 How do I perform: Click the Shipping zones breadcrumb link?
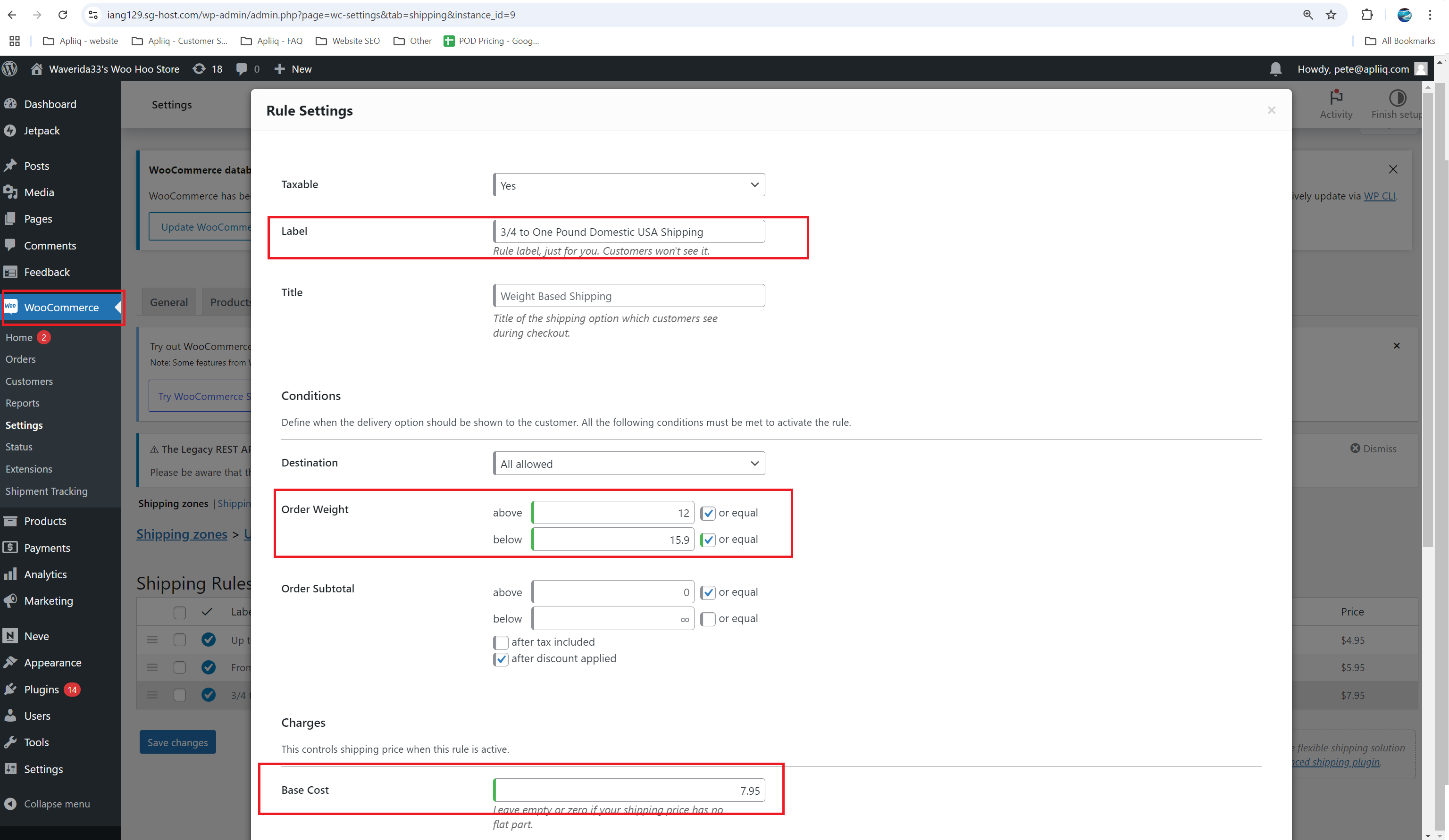point(182,534)
